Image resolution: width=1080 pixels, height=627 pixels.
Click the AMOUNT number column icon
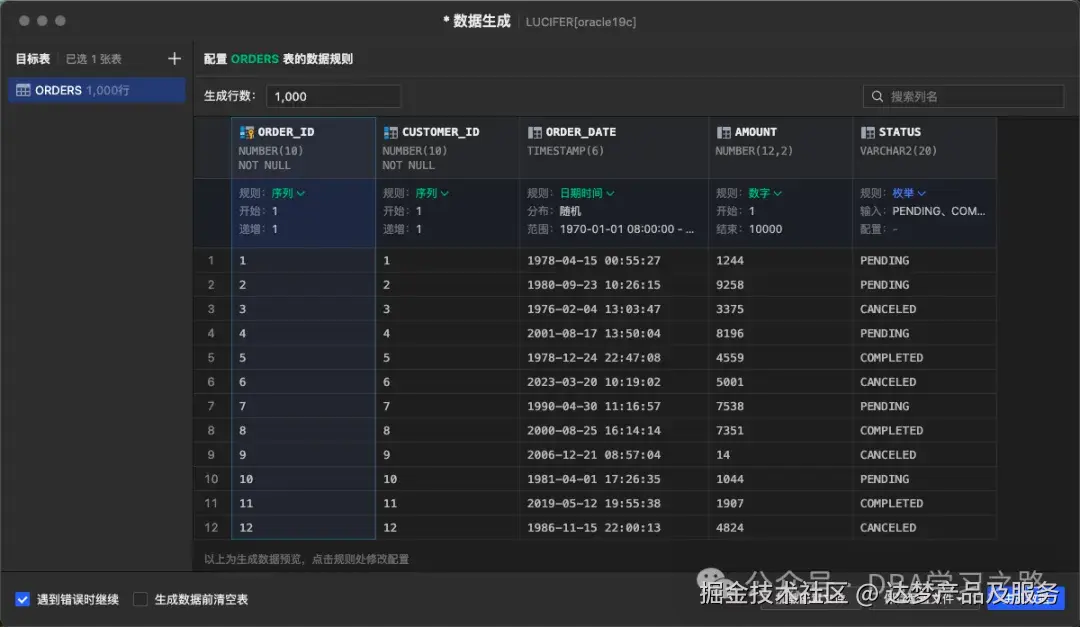pyautogui.click(x=722, y=131)
